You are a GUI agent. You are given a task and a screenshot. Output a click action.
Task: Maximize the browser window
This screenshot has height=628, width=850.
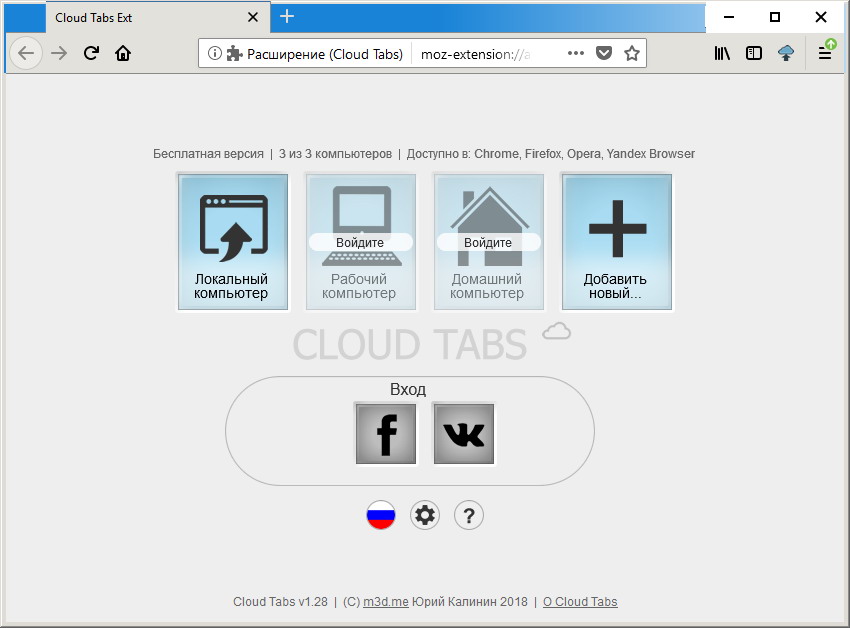tap(775, 17)
